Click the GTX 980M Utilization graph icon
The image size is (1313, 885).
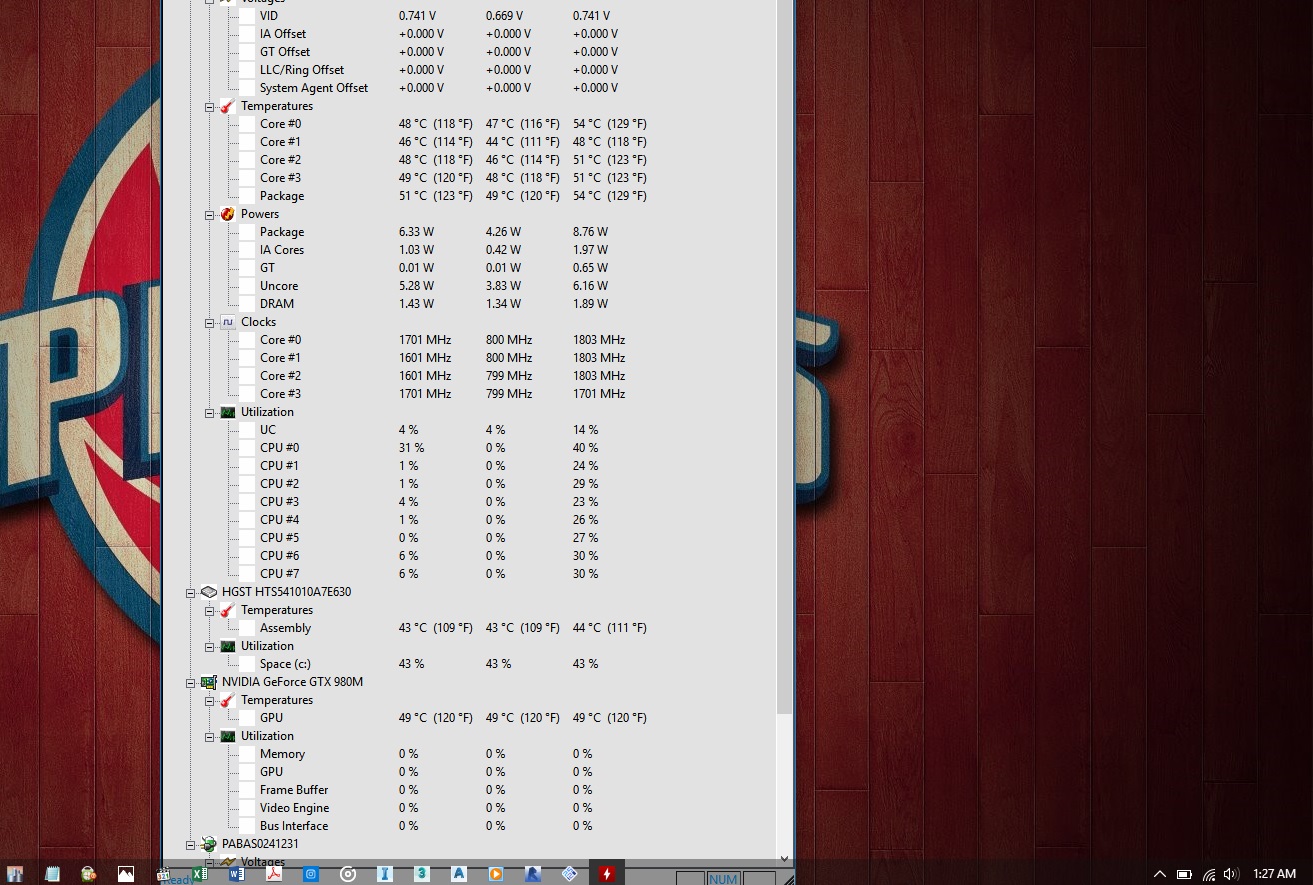(228, 736)
